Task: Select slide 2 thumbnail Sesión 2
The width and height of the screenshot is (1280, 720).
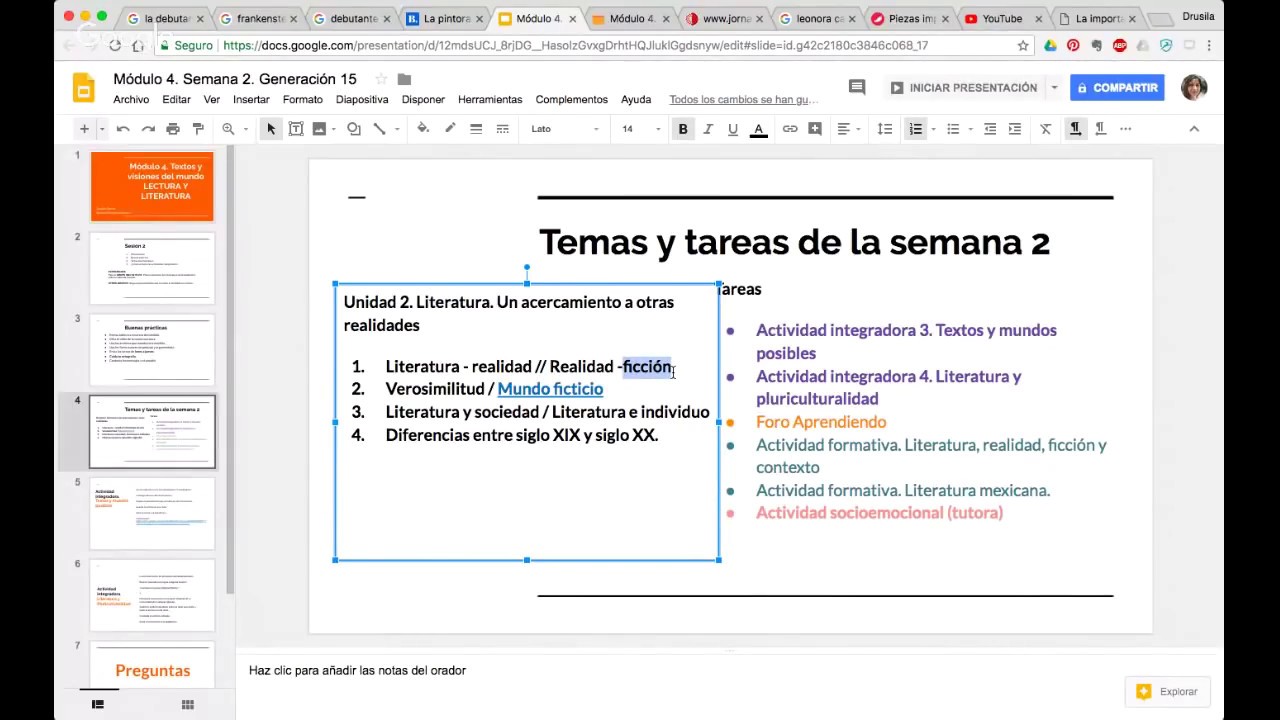Action: (152, 268)
